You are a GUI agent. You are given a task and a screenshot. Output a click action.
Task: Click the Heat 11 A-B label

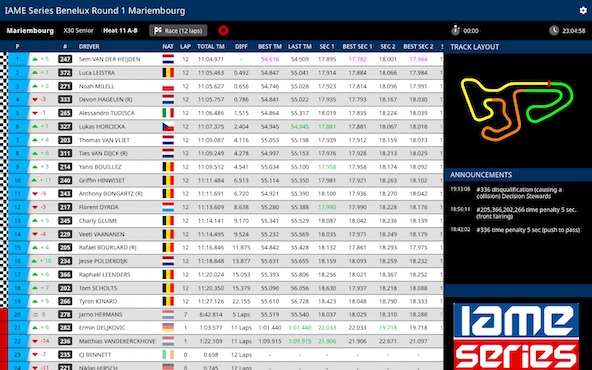point(120,31)
